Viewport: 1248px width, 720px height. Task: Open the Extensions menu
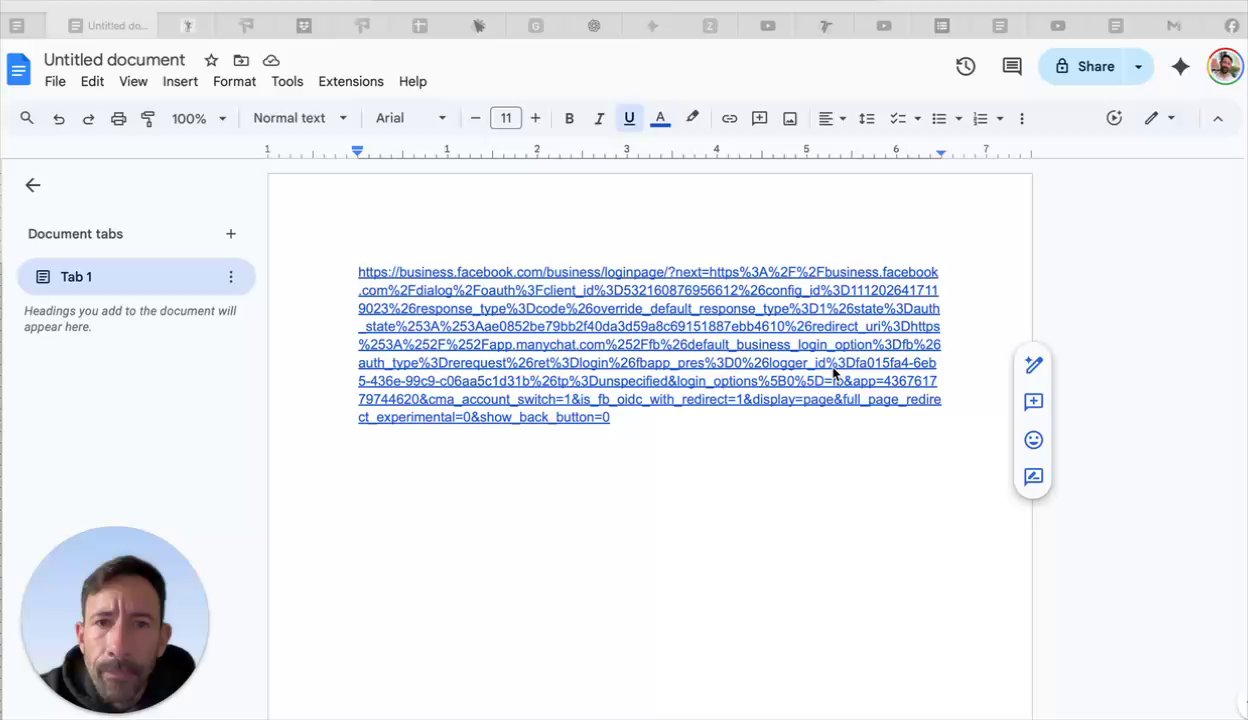tap(351, 81)
